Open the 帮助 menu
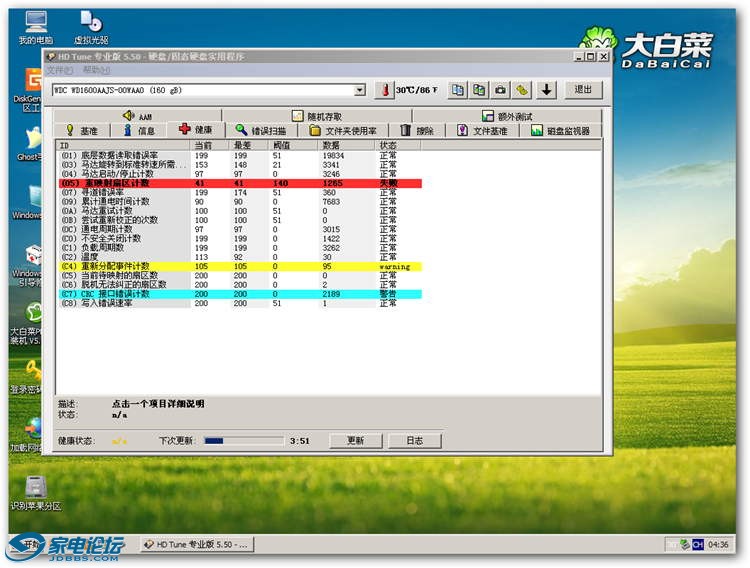The image size is (750, 568). click(x=96, y=70)
